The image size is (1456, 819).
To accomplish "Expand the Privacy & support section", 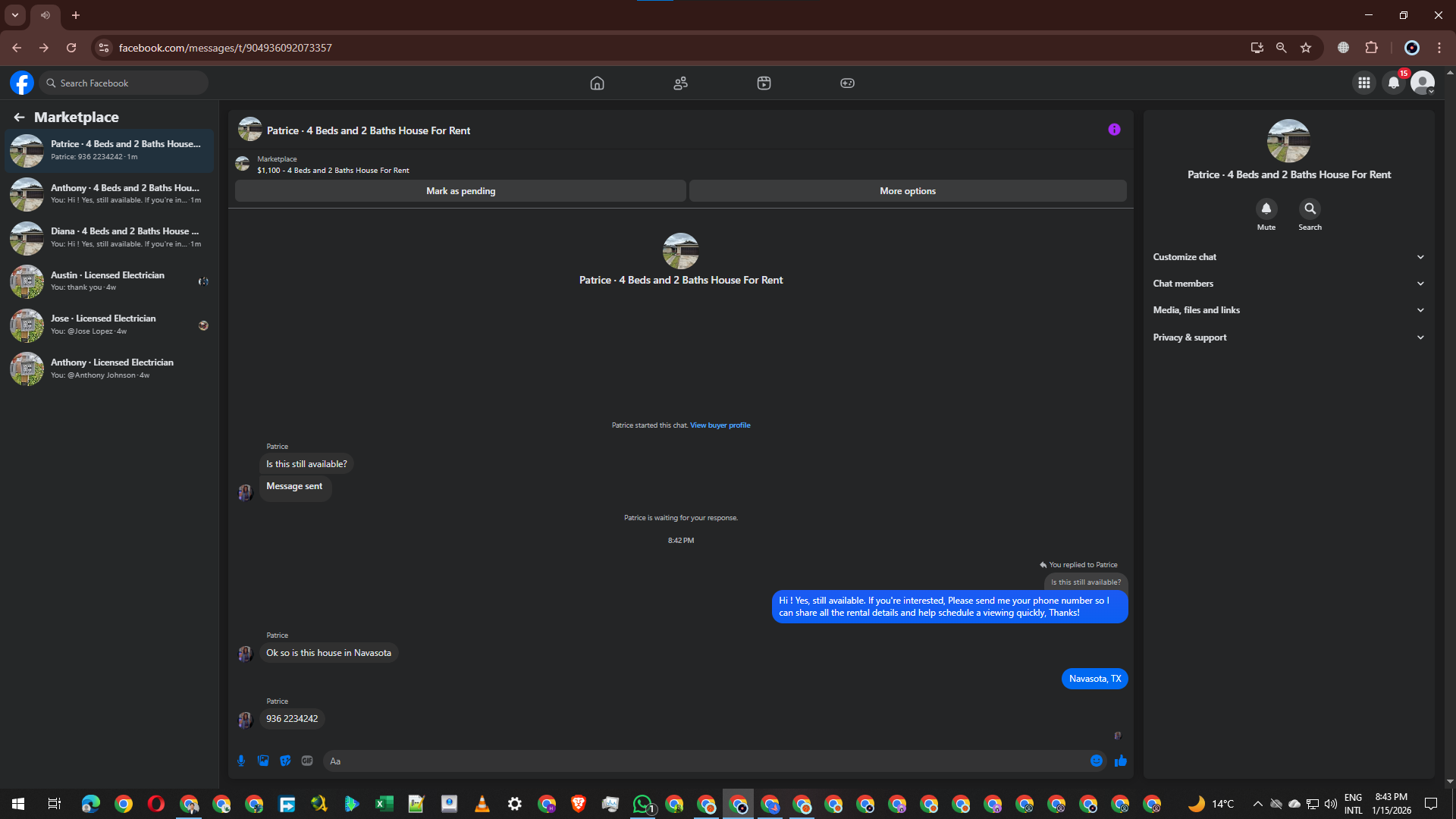I will click(x=1288, y=337).
